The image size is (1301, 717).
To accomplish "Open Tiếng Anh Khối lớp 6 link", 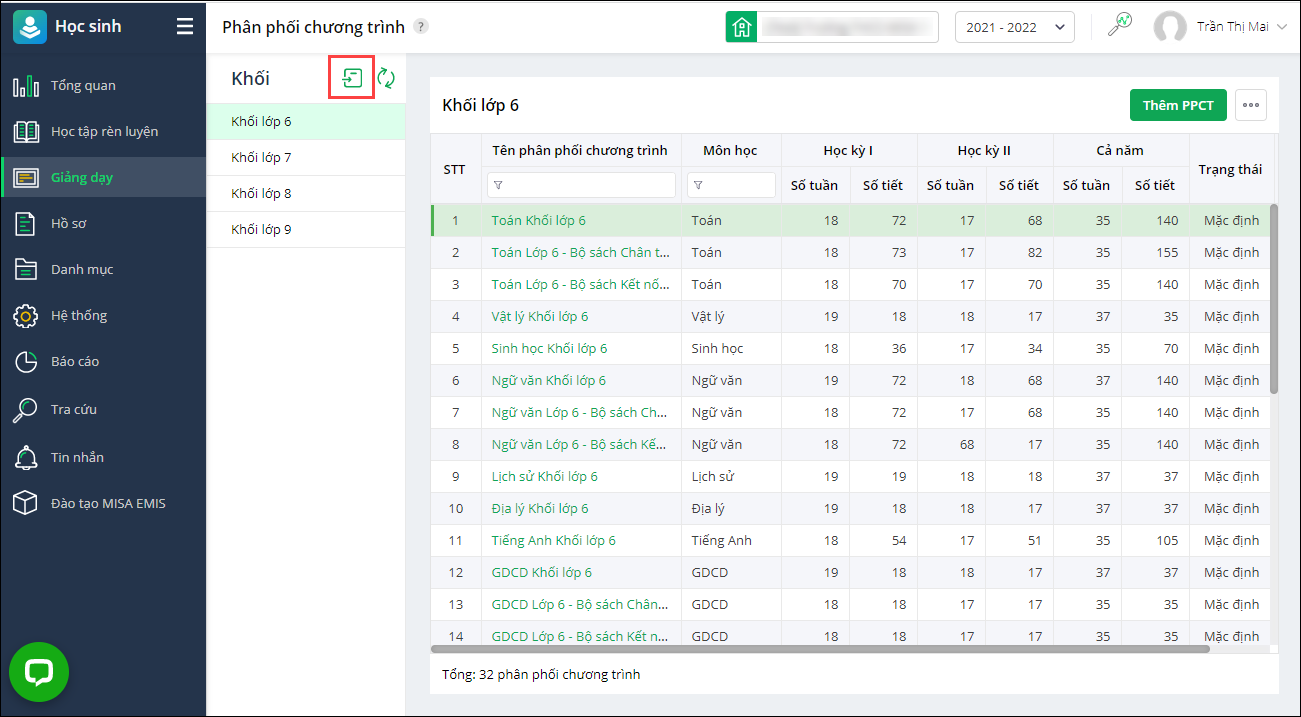I will click(553, 540).
